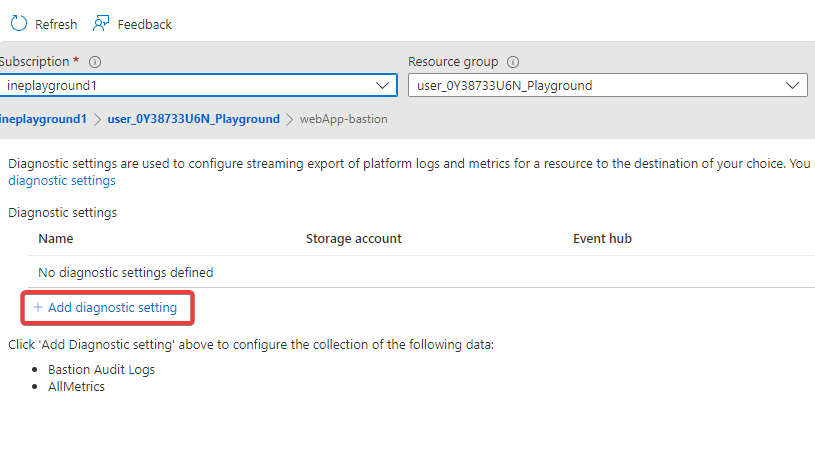Image resolution: width=815 pixels, height=456 pixels.
Task: Expand the Resource group dropdown chevron
Action: pyautogui.click(x=793, y=85)
